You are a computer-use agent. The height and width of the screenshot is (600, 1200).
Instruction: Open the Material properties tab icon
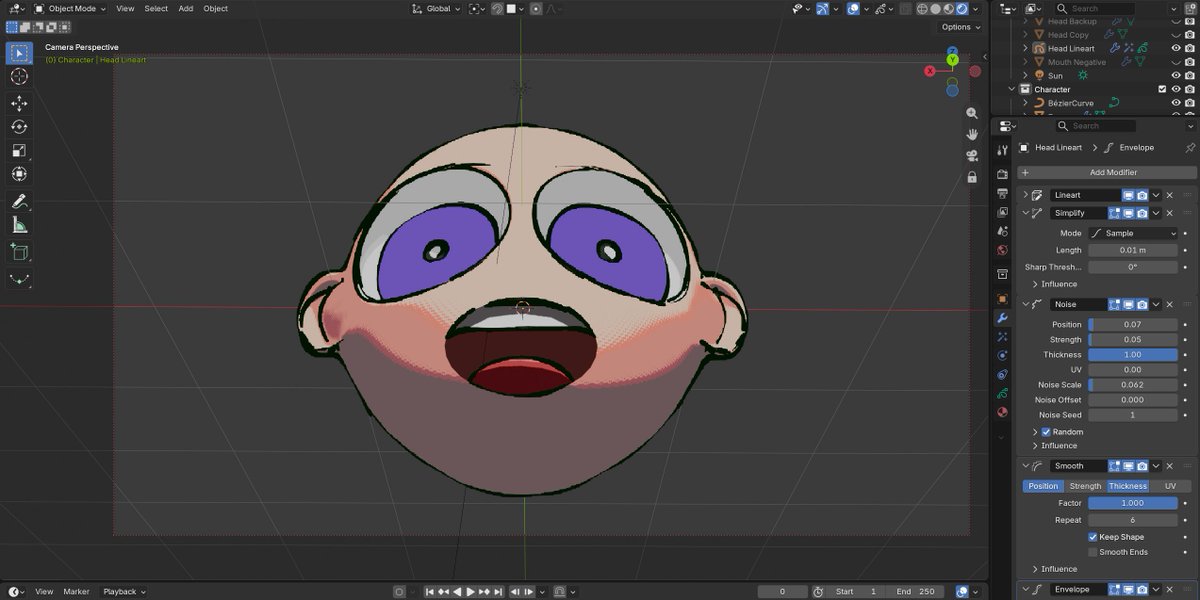pyautogui.click(x=1002, y=412)
